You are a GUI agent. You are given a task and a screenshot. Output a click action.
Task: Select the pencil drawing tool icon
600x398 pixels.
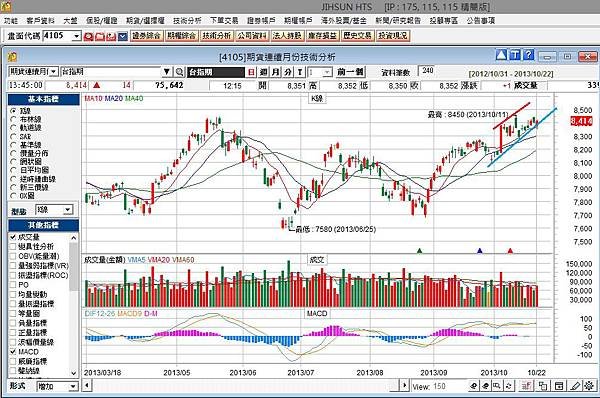pyautogui.click(x=575, y=385)
